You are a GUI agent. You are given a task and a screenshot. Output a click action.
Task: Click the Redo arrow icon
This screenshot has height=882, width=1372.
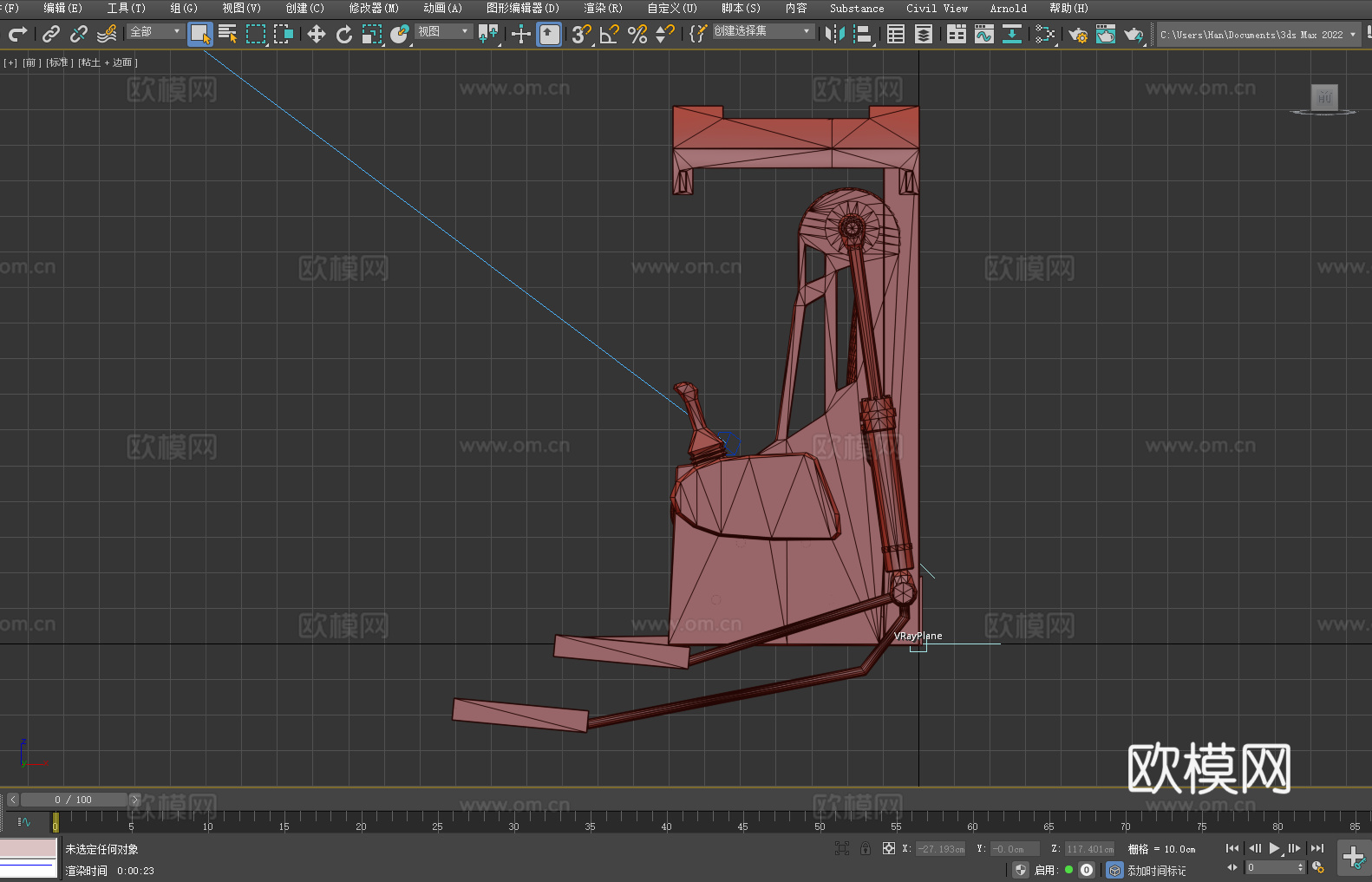tap(17, 34)
